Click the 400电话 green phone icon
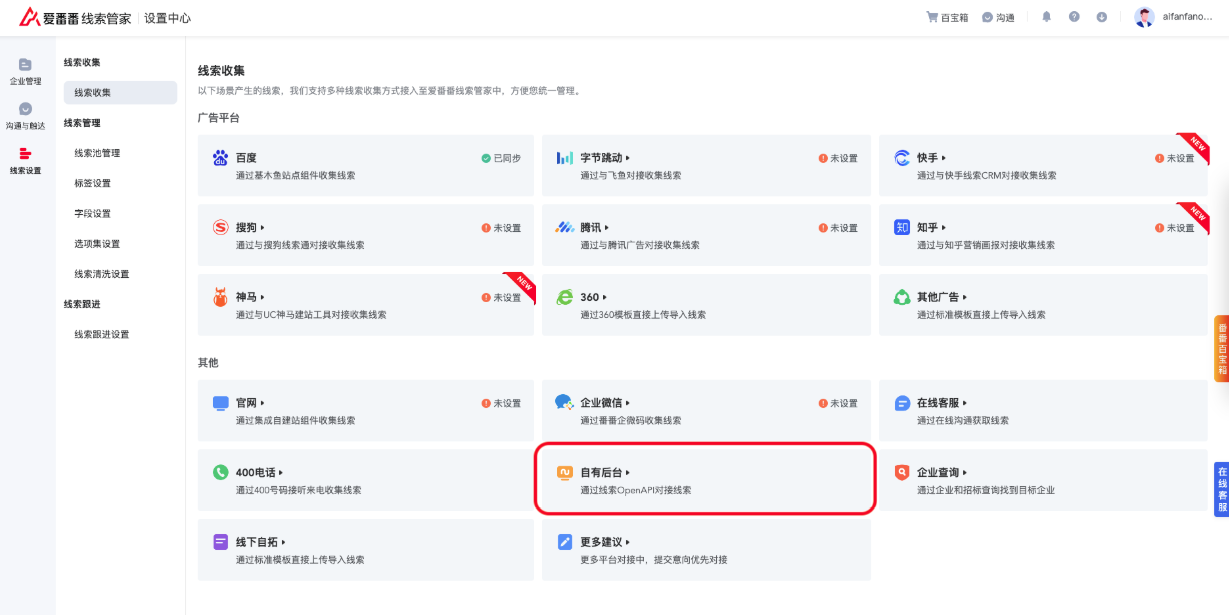1229x615 pixels. [x=220, y=472]
